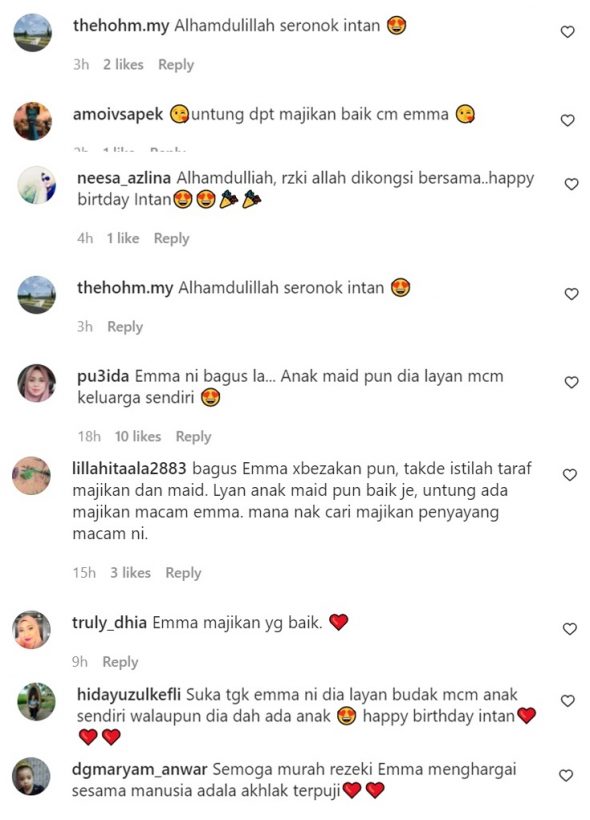Like amoivsapek's comment with heart icon
This screenshot has height=820, width=590.
[568, 120]
